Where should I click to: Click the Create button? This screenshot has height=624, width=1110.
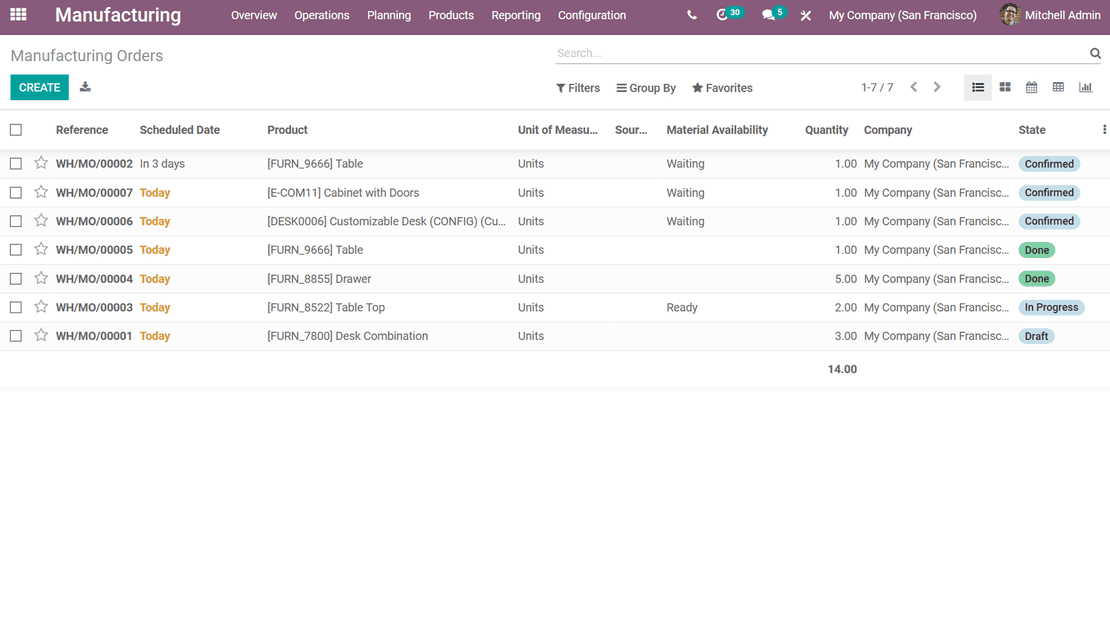(40, 87)
